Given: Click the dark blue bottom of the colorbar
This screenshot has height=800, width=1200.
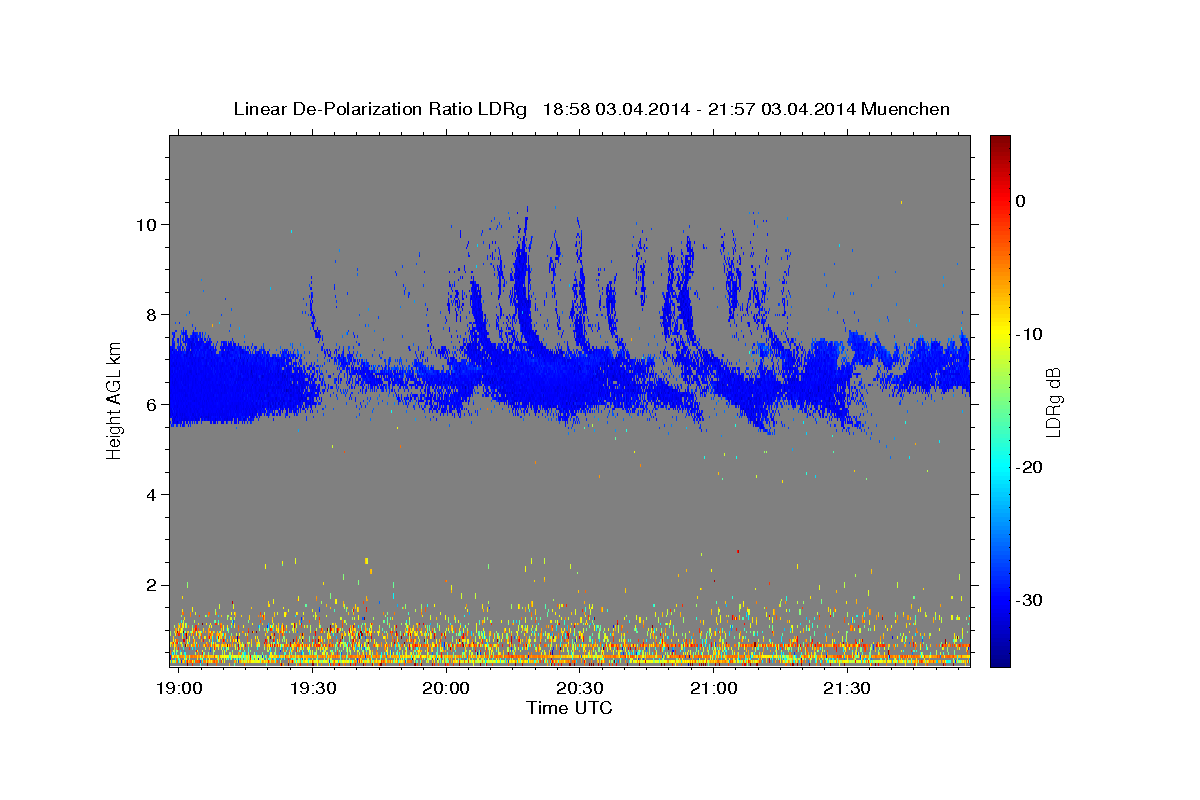Looking at the screenshot, I should [x=1000, y=657].
